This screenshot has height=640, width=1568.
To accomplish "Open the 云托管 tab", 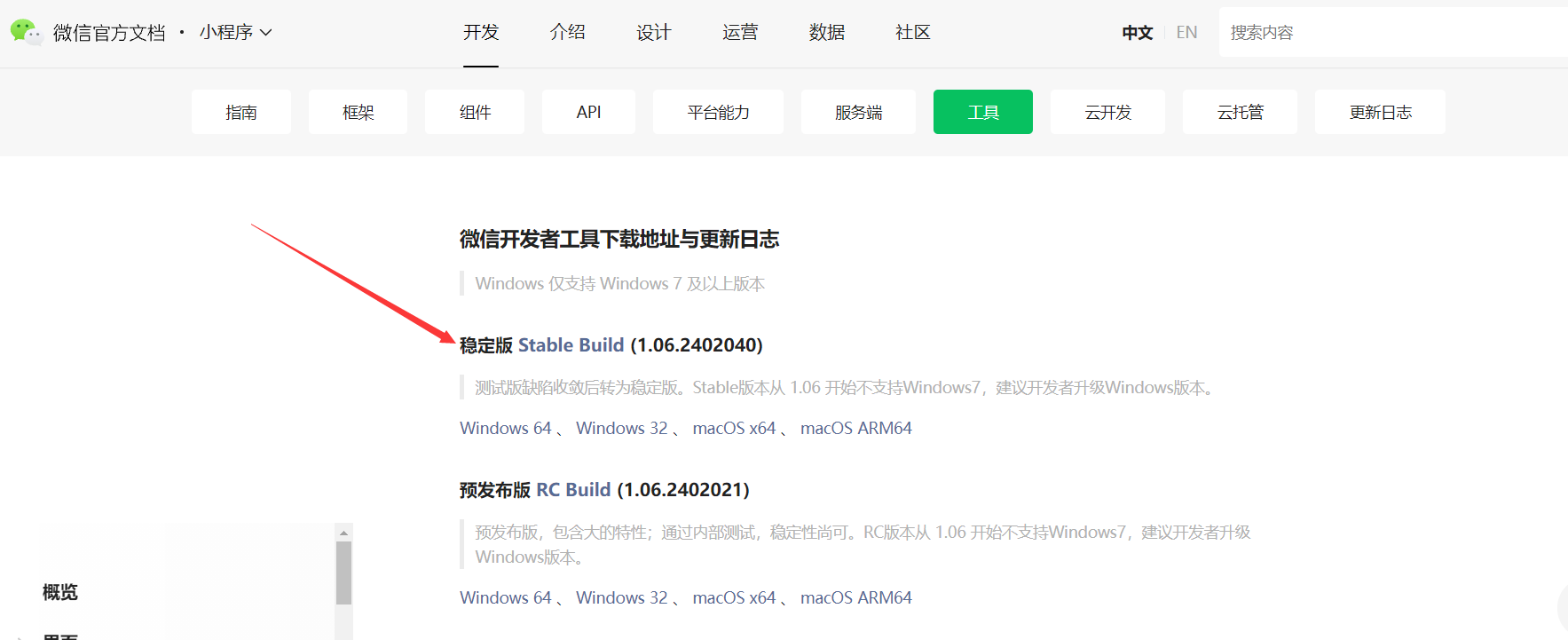I will 1240,112.
